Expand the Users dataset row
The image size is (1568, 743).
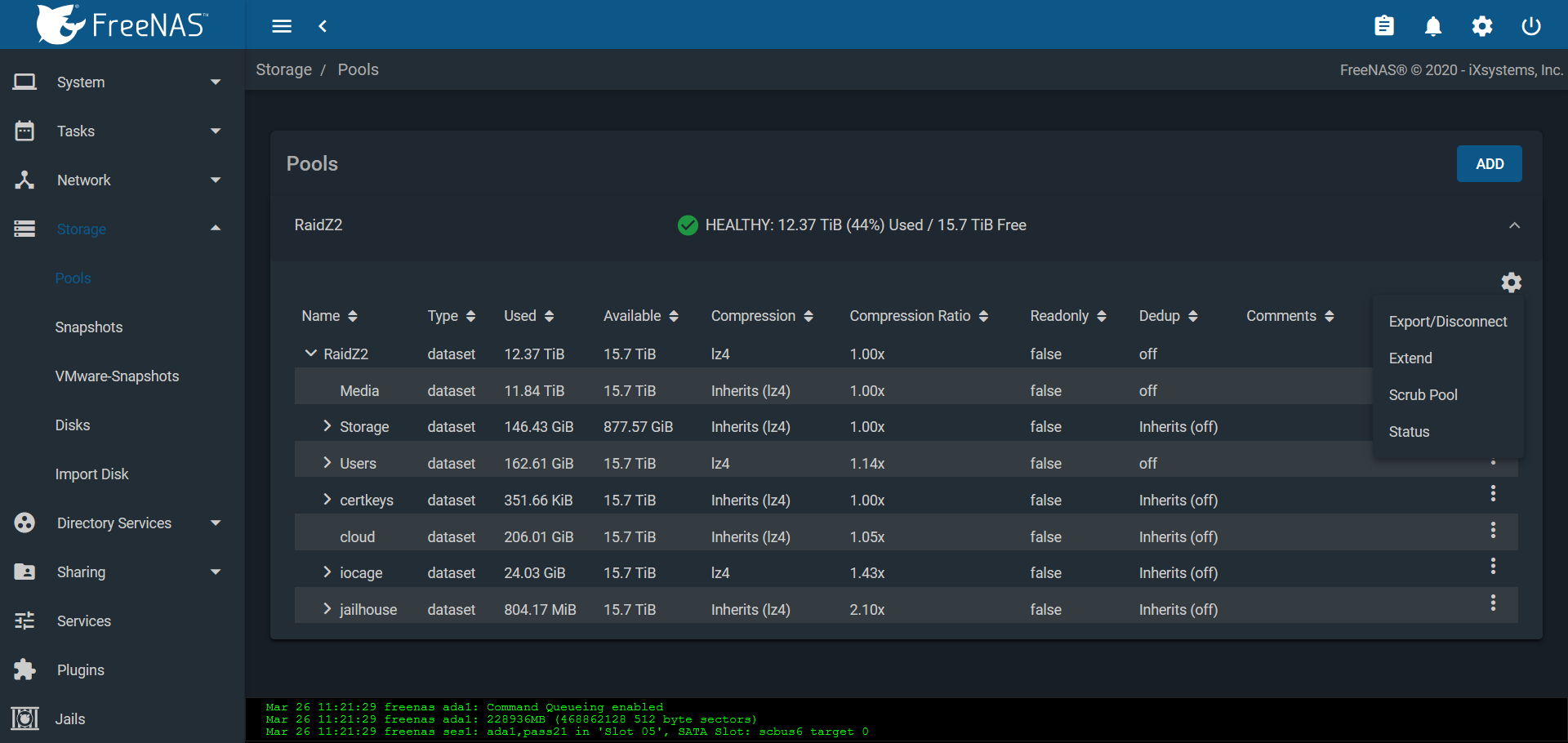pyautogui.click(x=327, y=462)
